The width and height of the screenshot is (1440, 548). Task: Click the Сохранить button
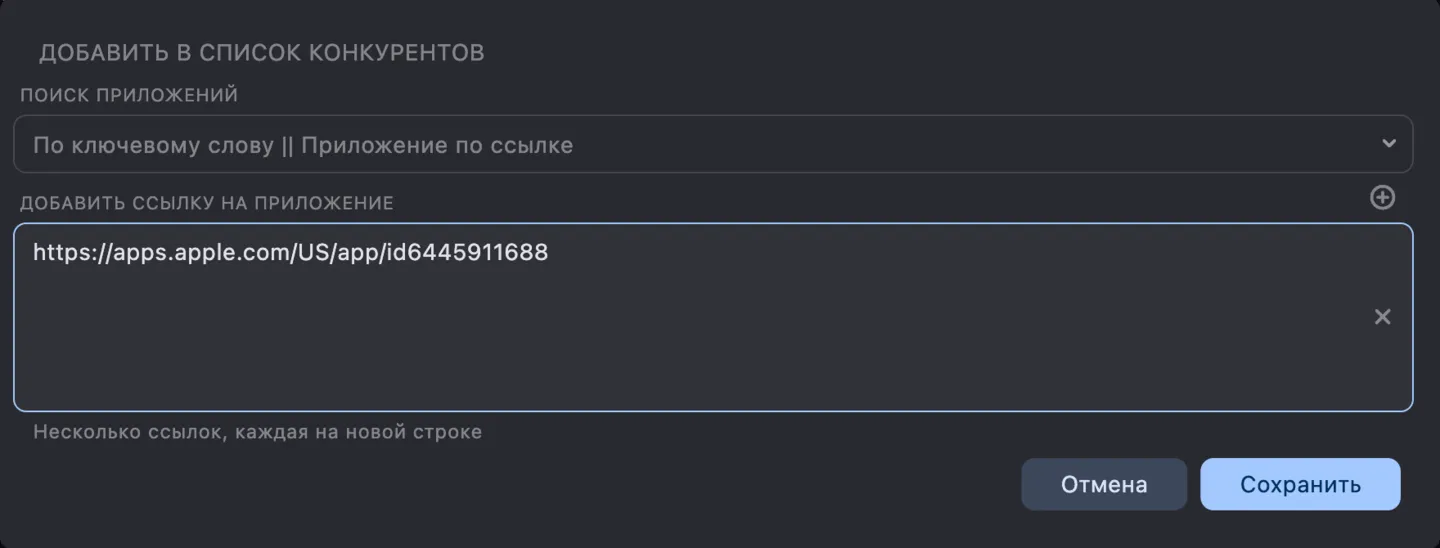(x=1300, y=485)
